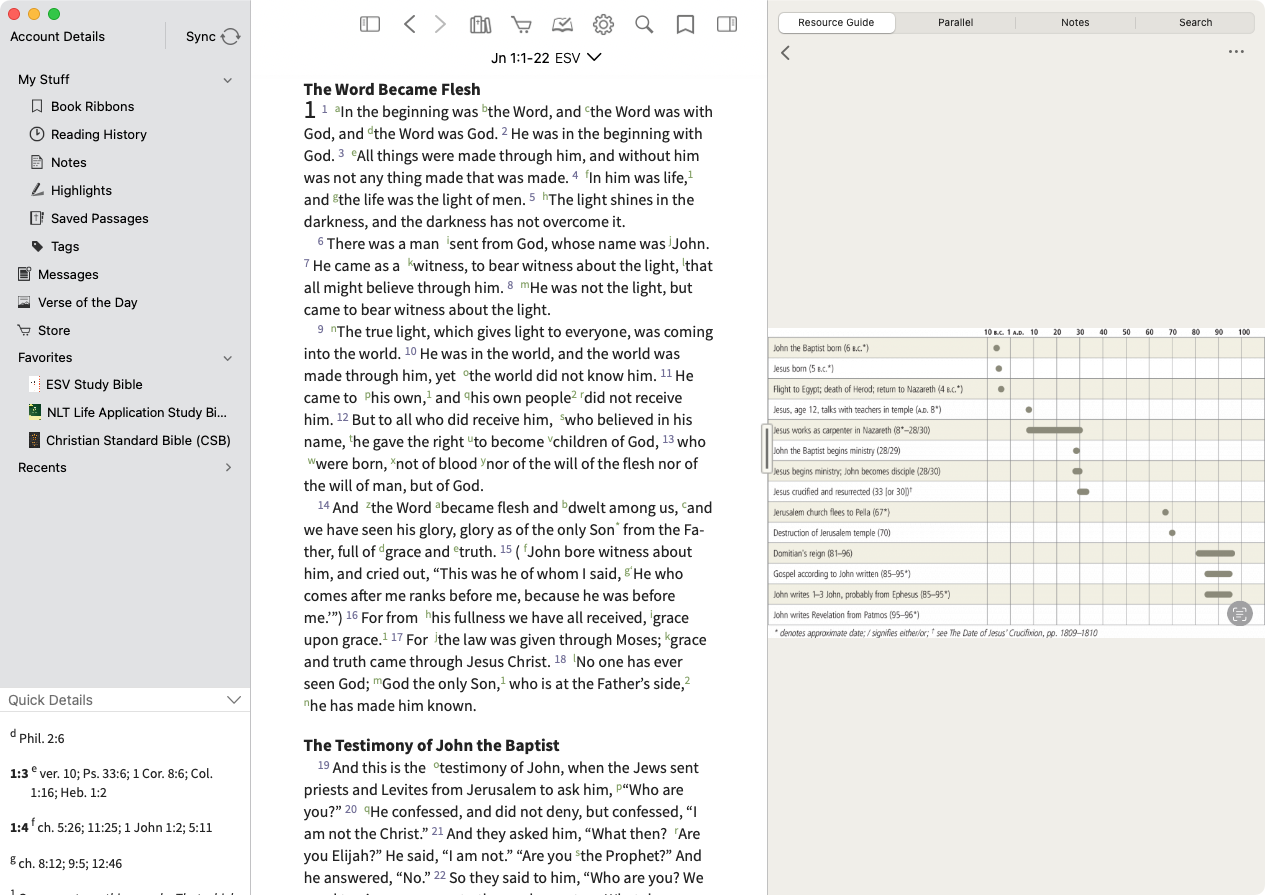Open Store in the sidebar
The height and width of the screenshot is (895, 1265).
tap(54, 330)
